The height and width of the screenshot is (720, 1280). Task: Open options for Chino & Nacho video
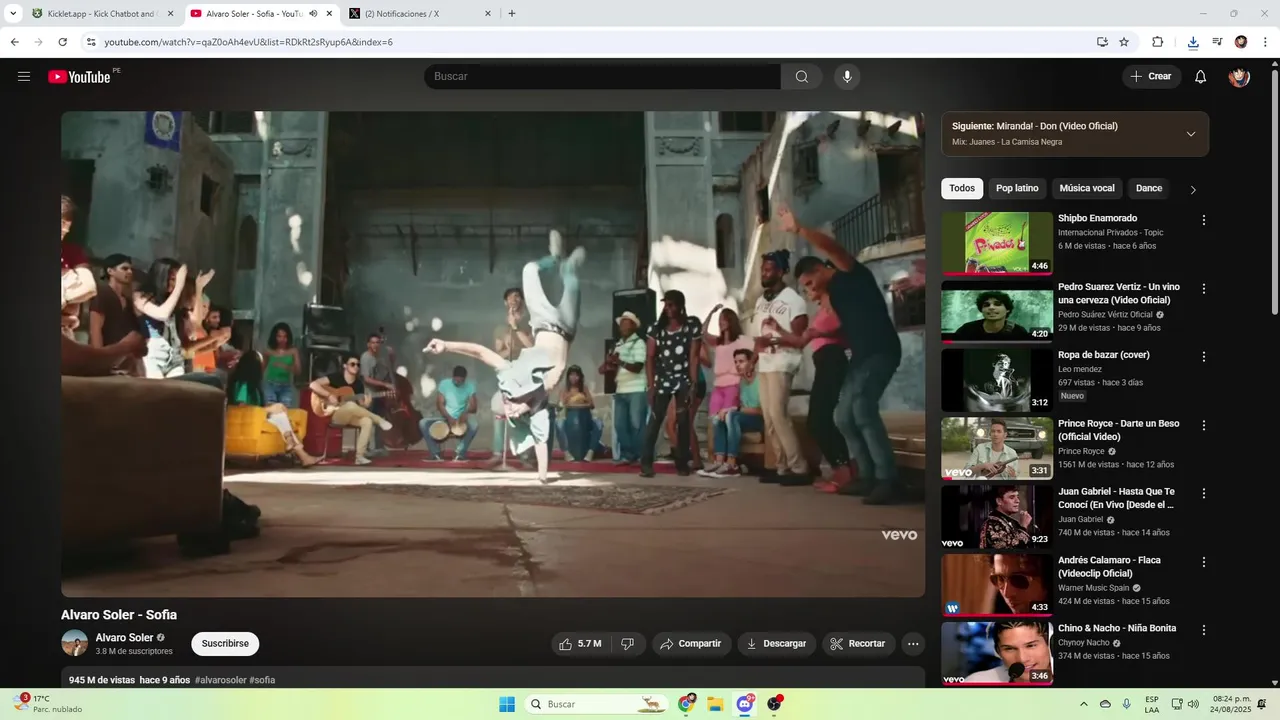1204,630
